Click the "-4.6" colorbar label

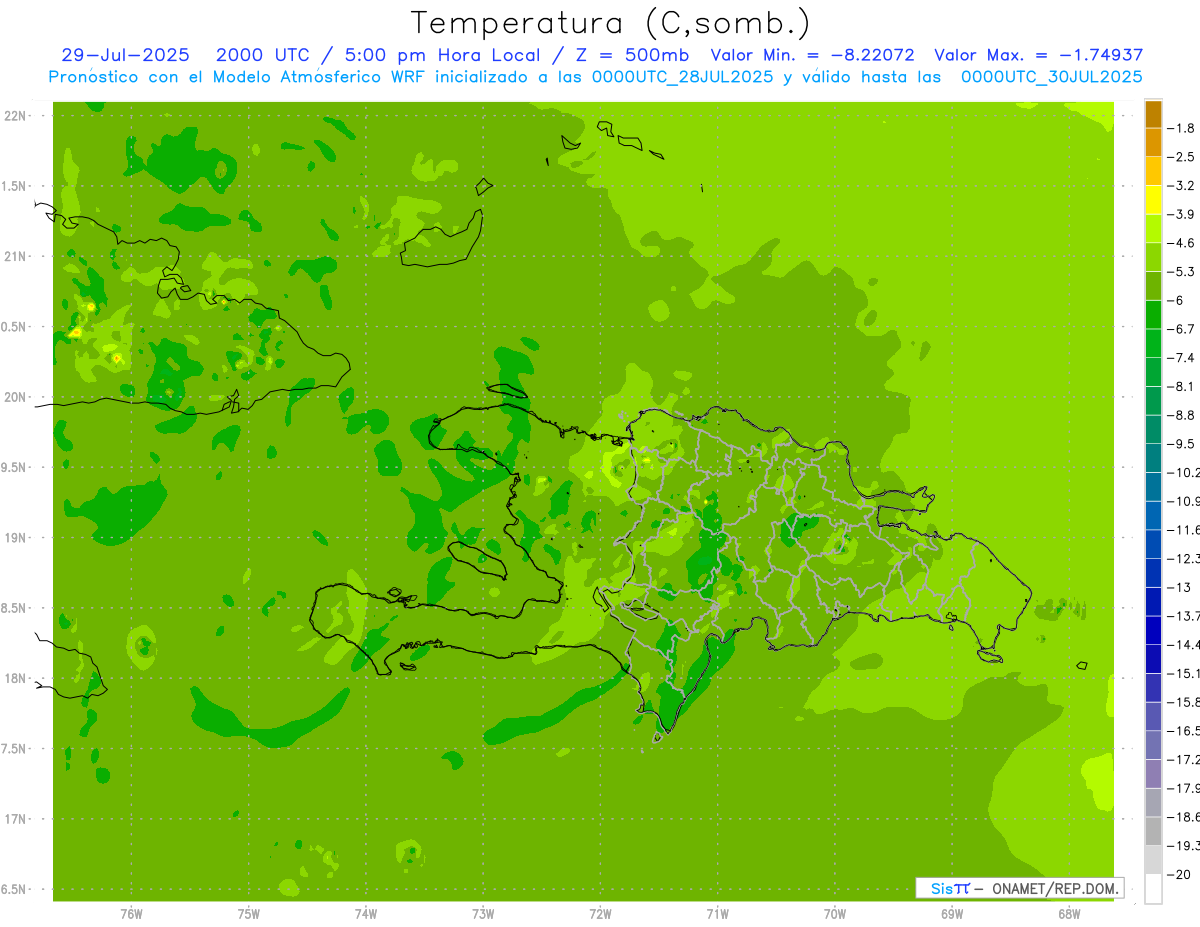click(1182, 243)
